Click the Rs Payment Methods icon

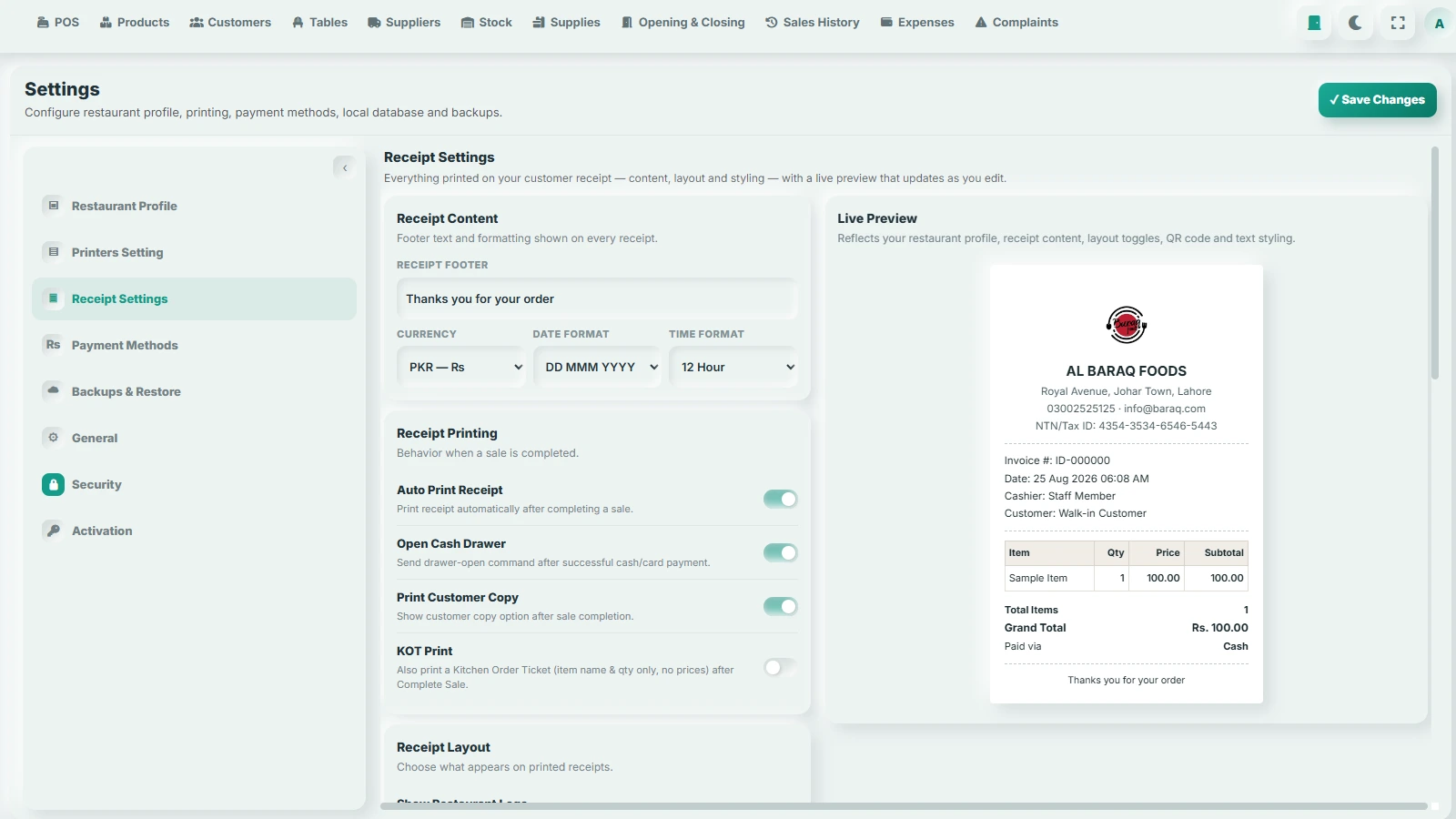click(53, 345)
